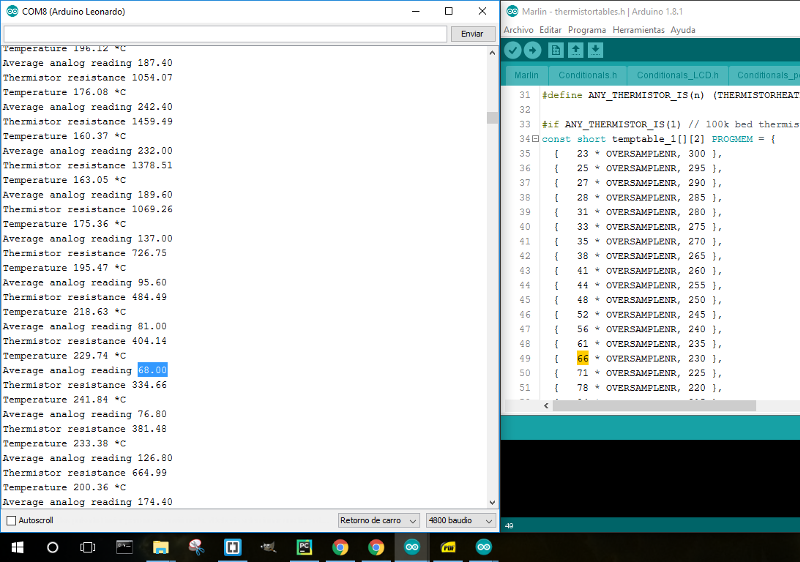Image resolution: width=800 pixels, height=562 pixels.
Task: Open the Windows Start menu
Action: 17,547
